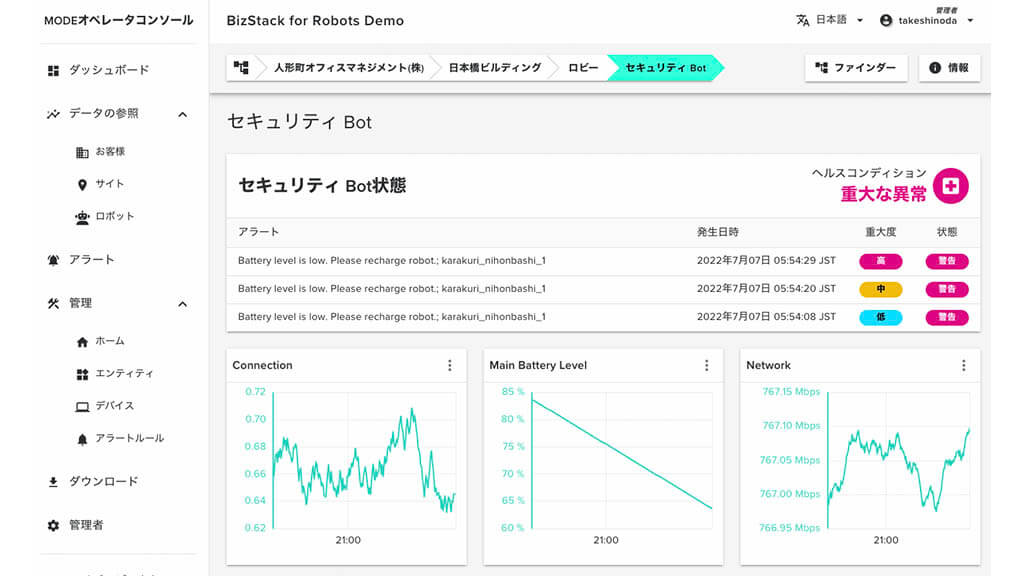Open サイト in sidebar

(x=110, y=184)
